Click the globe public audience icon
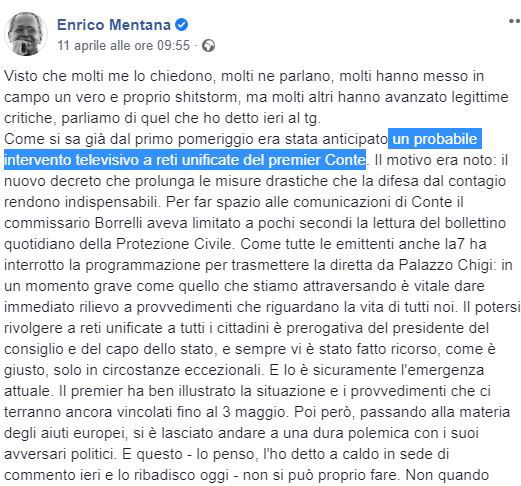521x486 pixels. pos(209,46)
